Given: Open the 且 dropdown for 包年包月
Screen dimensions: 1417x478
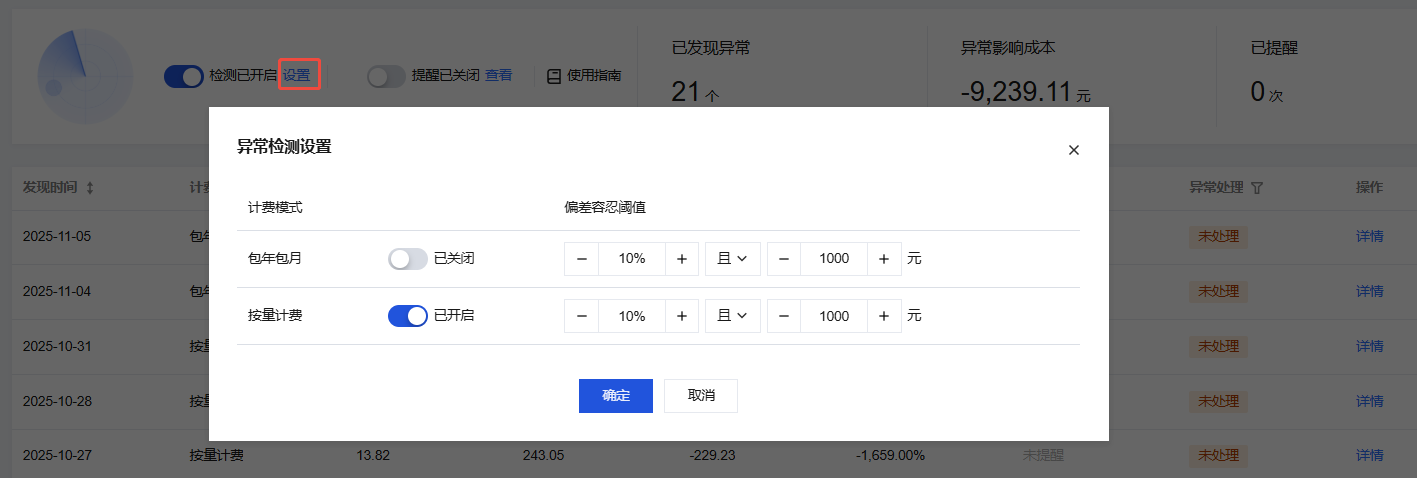Looking at the screenshot, I should tap(732, 259).
